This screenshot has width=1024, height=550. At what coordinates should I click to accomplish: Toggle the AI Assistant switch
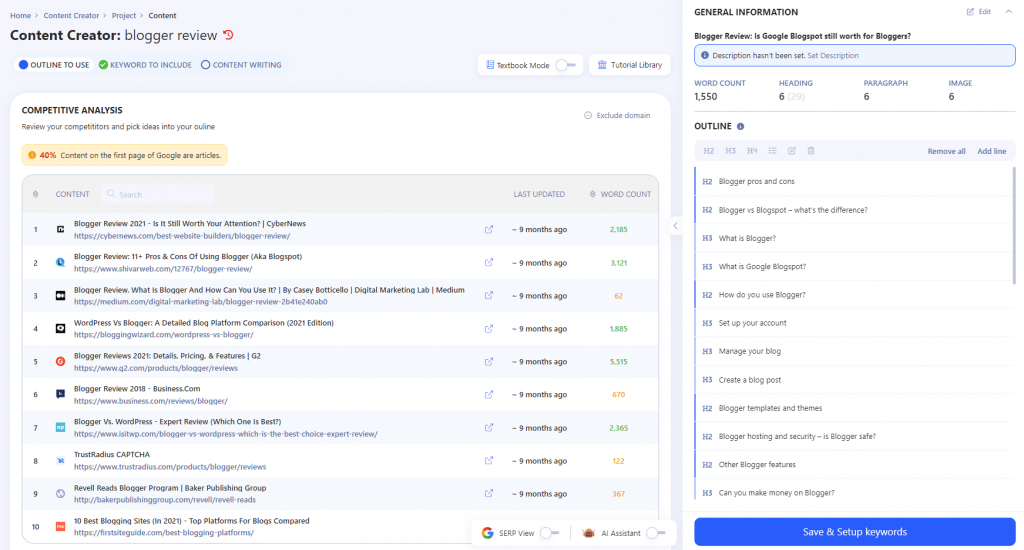(656, 533)
